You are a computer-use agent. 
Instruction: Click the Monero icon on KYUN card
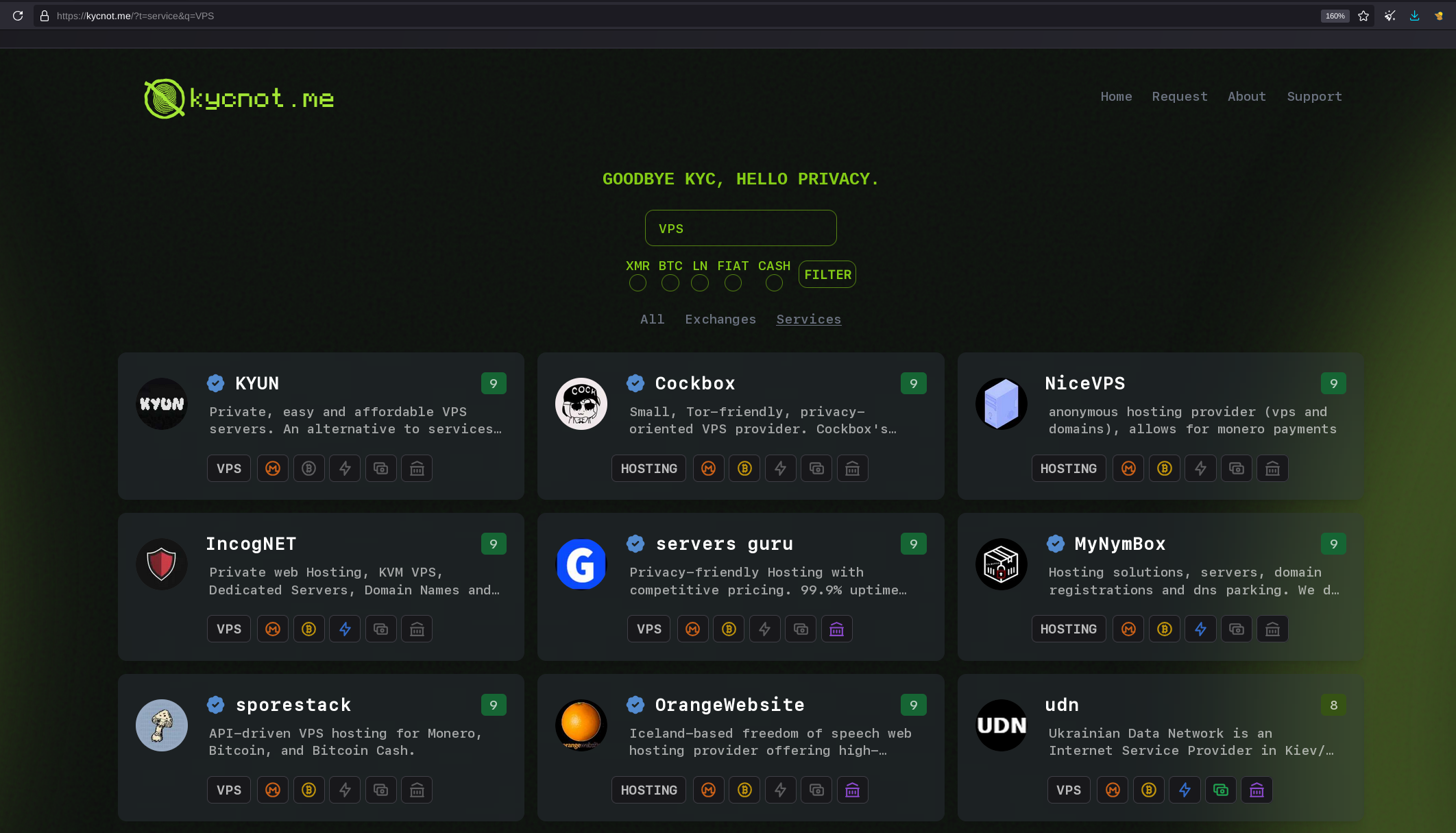(273, 468)
